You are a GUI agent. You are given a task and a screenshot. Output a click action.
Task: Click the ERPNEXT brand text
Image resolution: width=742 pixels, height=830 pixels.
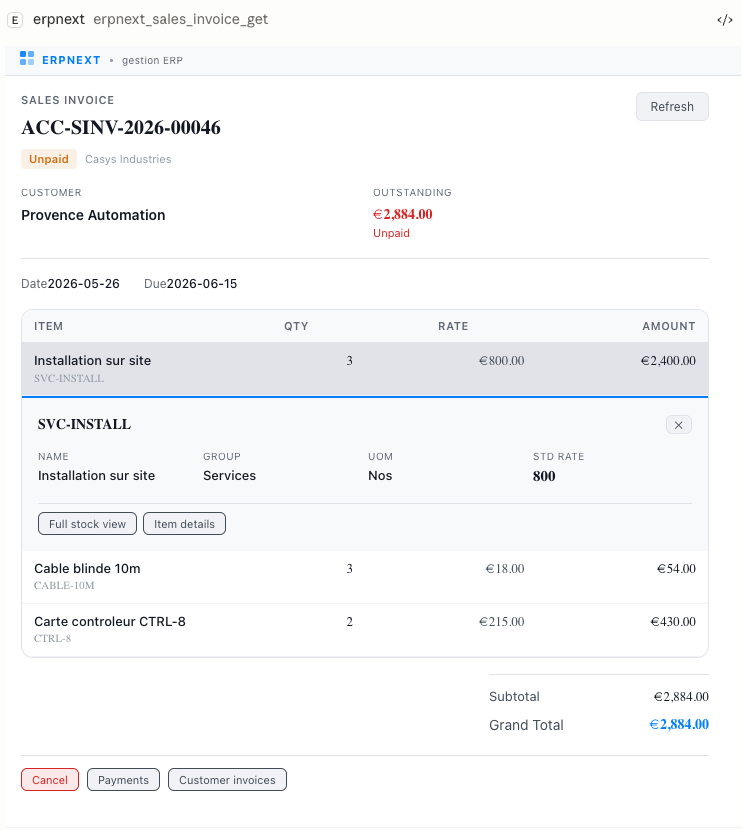[x=71, y=60]
